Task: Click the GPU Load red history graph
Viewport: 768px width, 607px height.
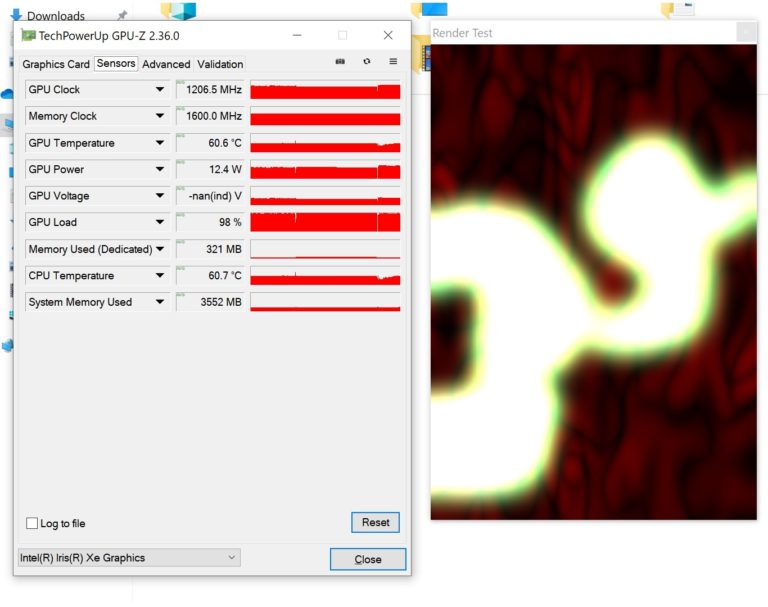Action: (325, 222)
